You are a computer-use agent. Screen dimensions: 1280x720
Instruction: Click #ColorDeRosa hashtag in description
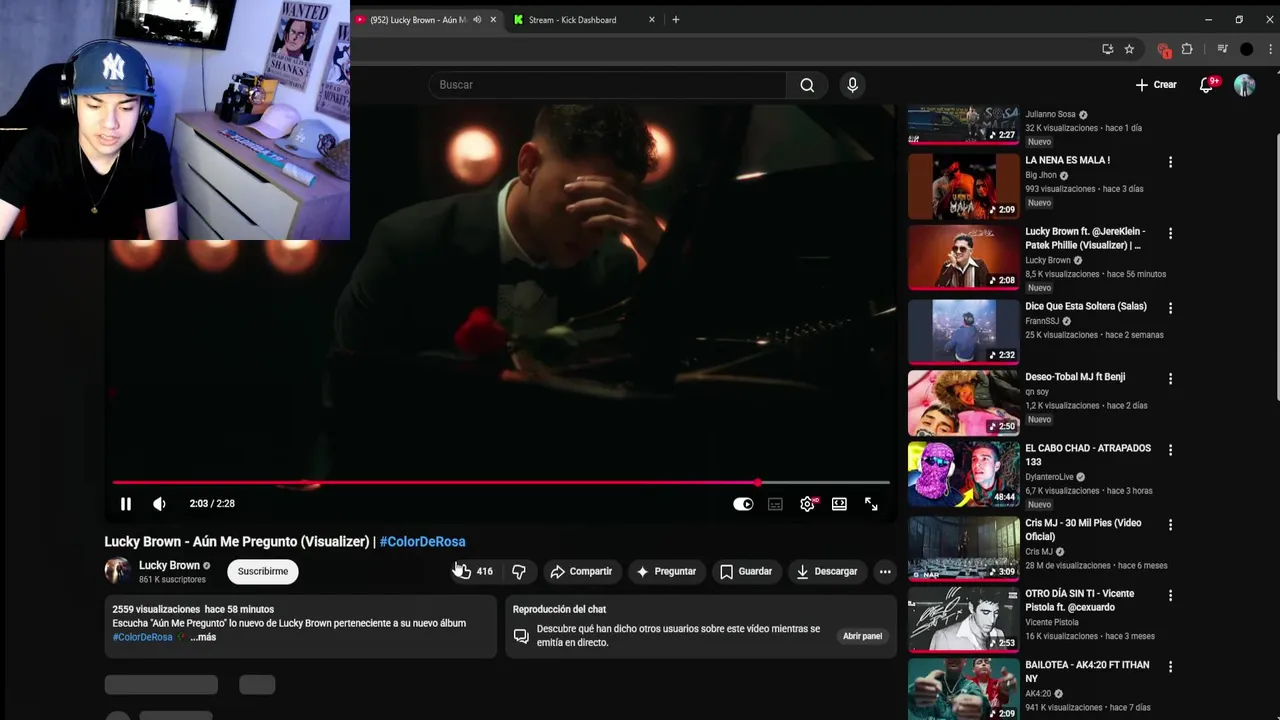click(142, 637)
